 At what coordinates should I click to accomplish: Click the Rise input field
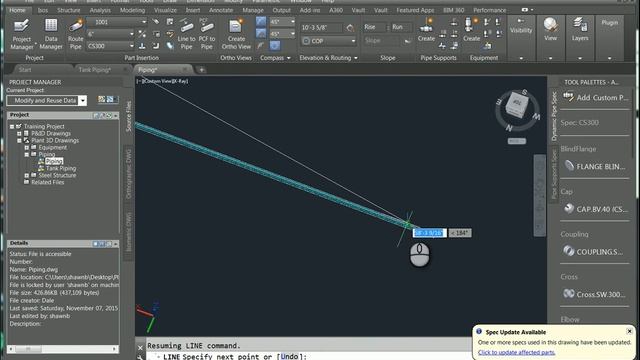point(374,27)
